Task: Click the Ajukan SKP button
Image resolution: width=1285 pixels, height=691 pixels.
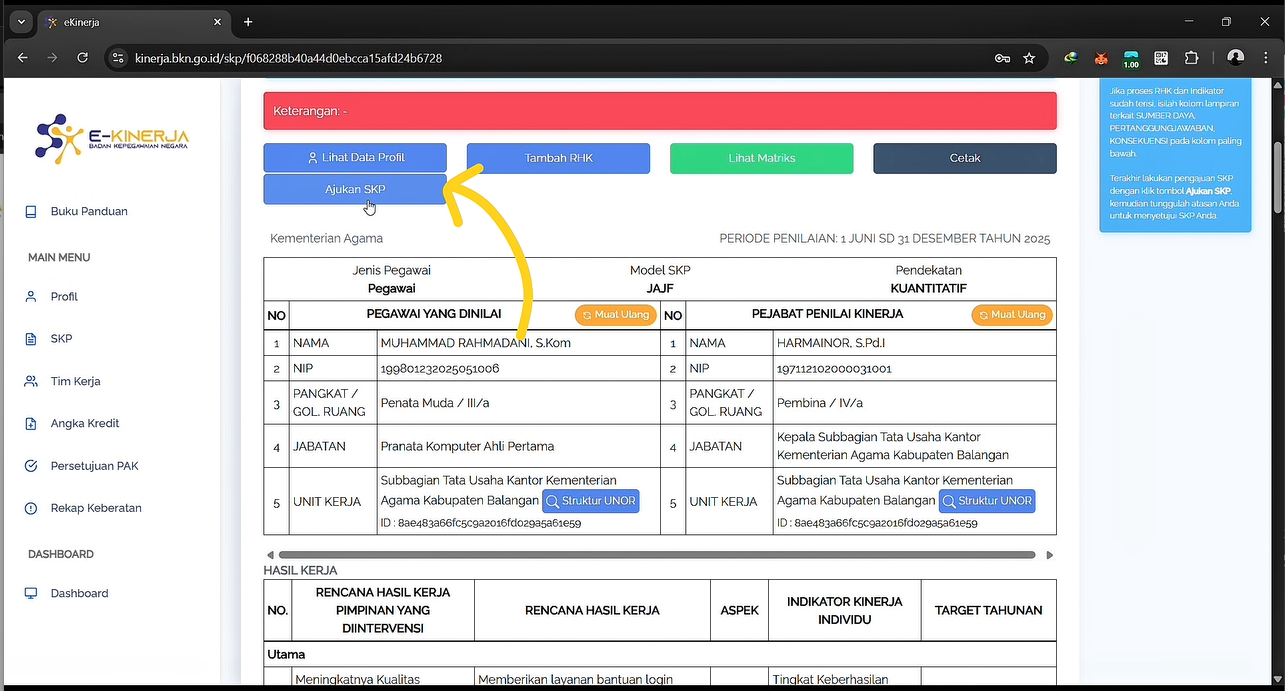Action: 355,189
